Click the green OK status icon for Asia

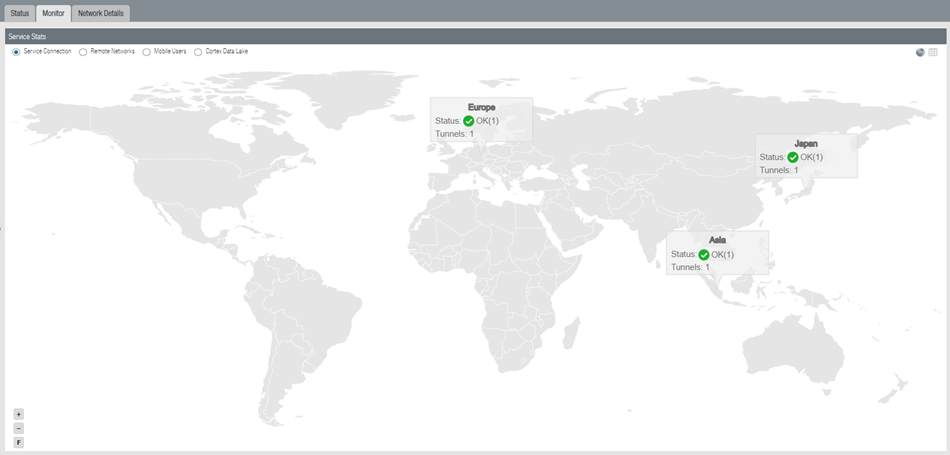[x=703, y=254]
